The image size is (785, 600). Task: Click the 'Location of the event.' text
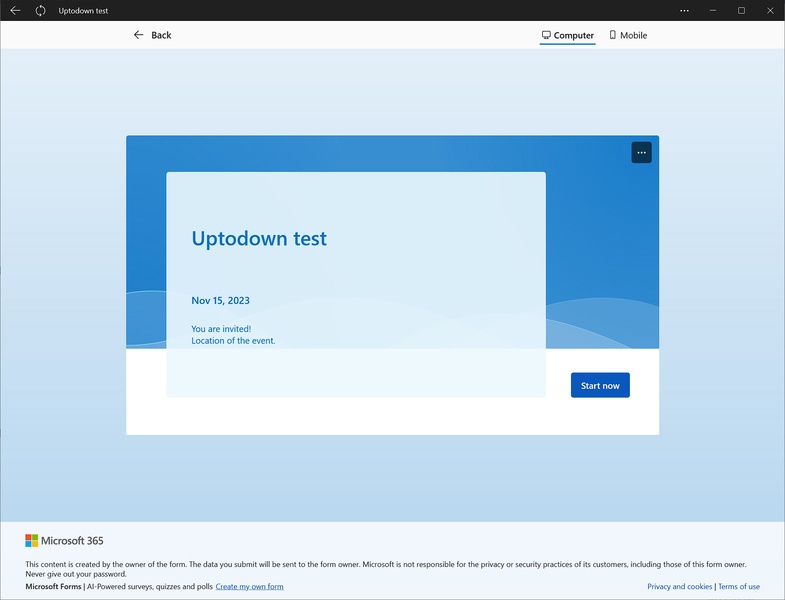[233, 341]
